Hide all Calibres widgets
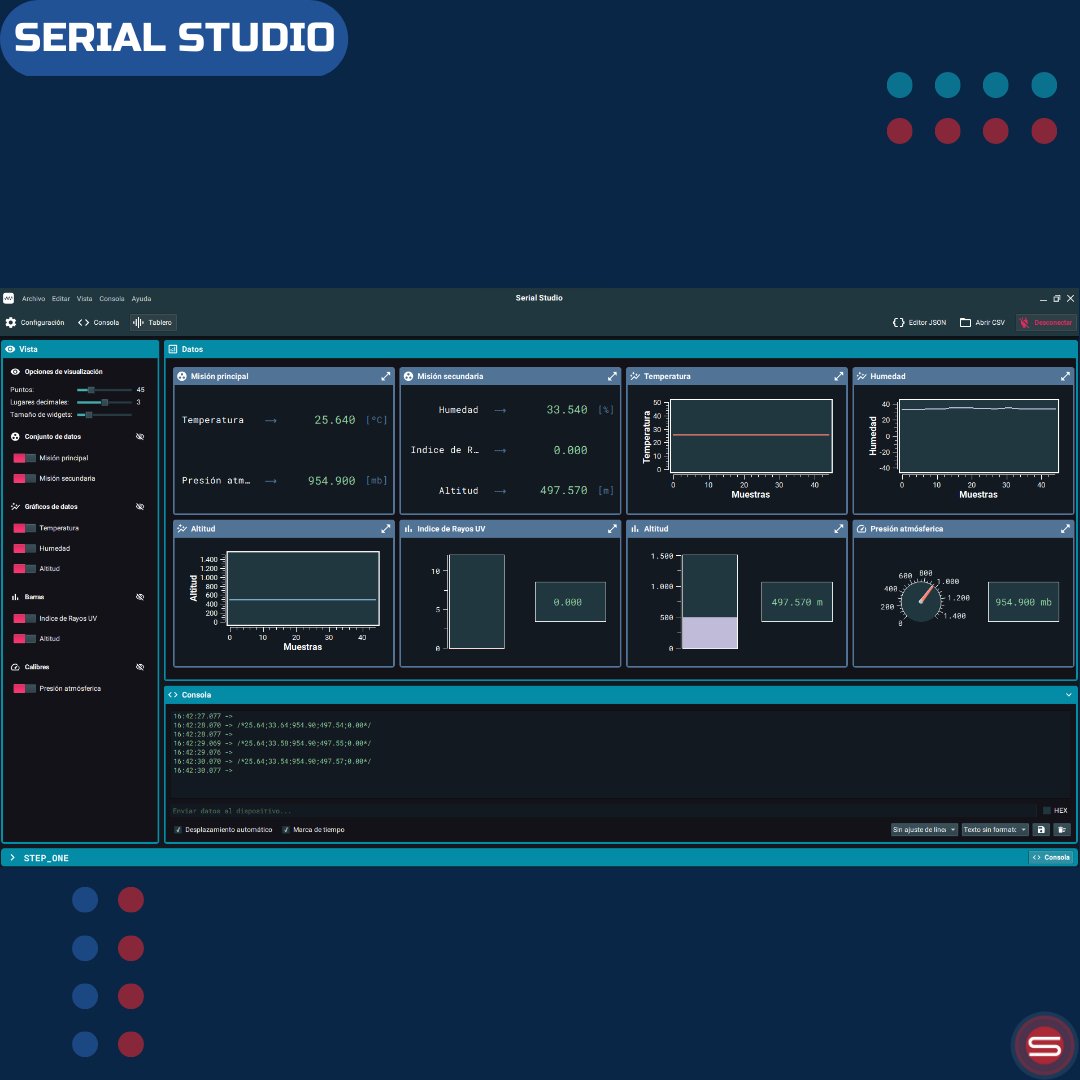Image resolution: width=1080 pixels, height=1080 pixels. click(x=140, y=667)
